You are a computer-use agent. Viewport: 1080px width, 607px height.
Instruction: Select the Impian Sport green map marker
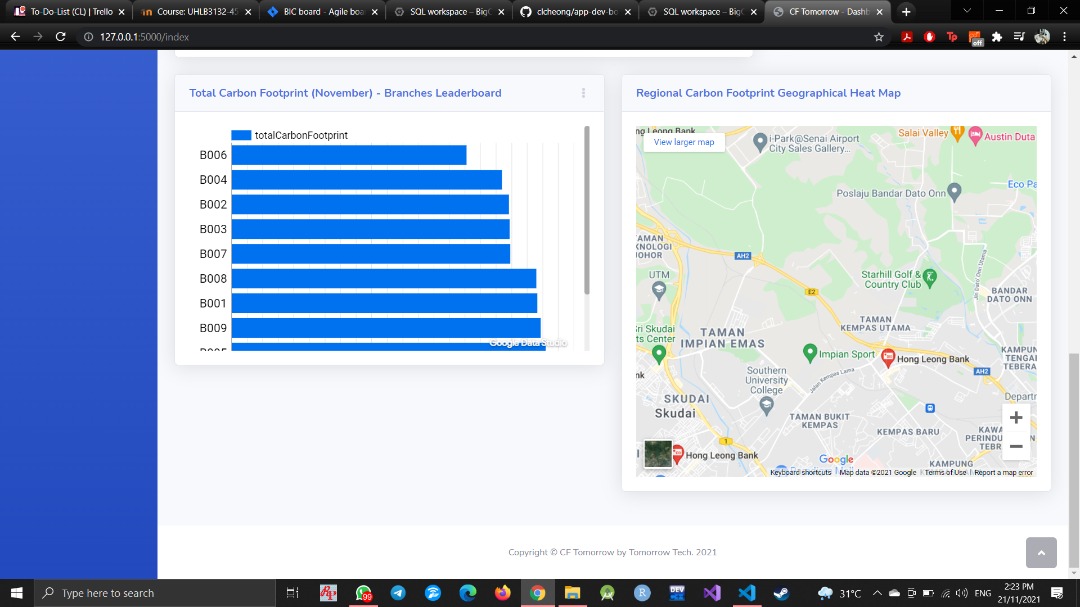(x=810, y=353)
